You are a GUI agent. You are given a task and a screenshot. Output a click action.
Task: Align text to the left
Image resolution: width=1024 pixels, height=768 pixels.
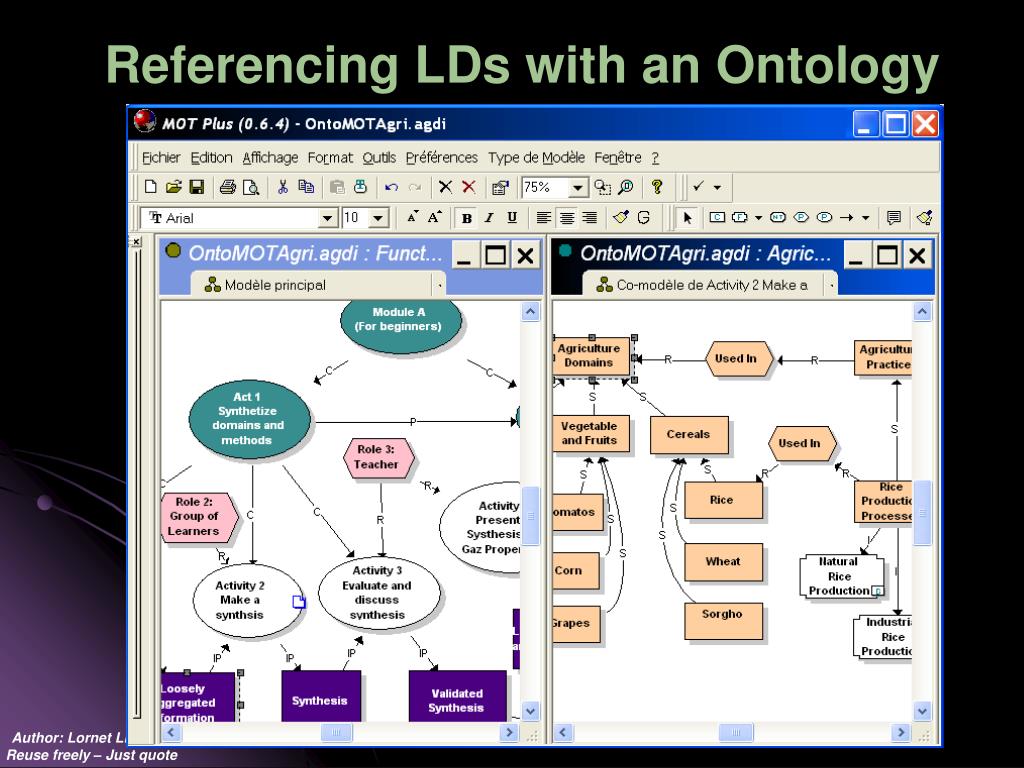pyautogui.click(x=543, y=217)
